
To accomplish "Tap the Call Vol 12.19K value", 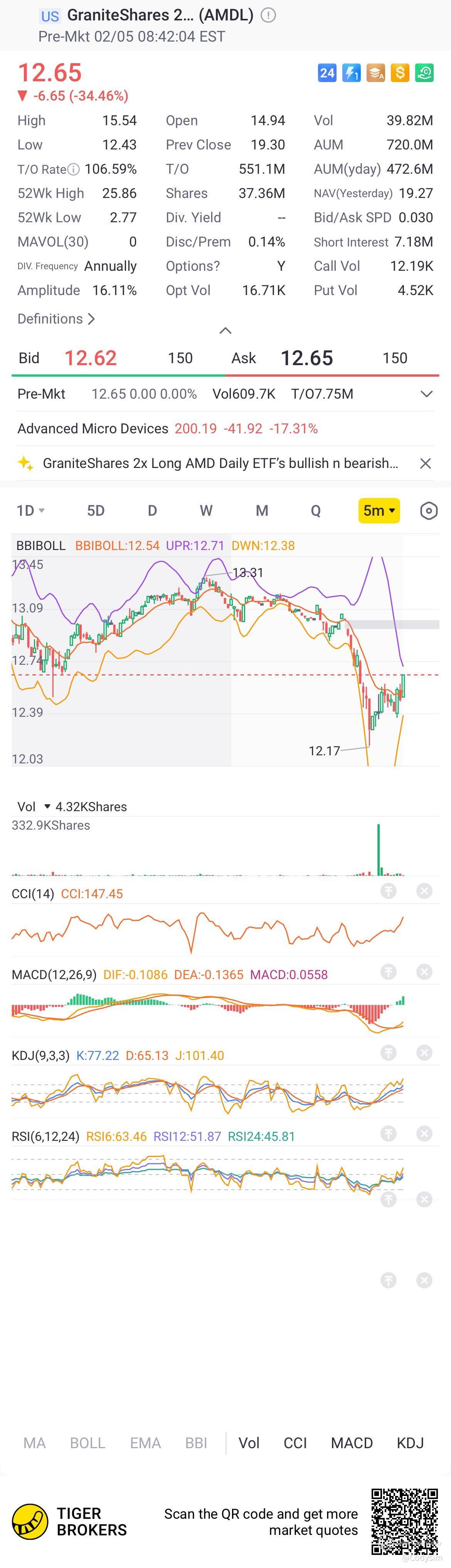I will [x=412, y=267].
